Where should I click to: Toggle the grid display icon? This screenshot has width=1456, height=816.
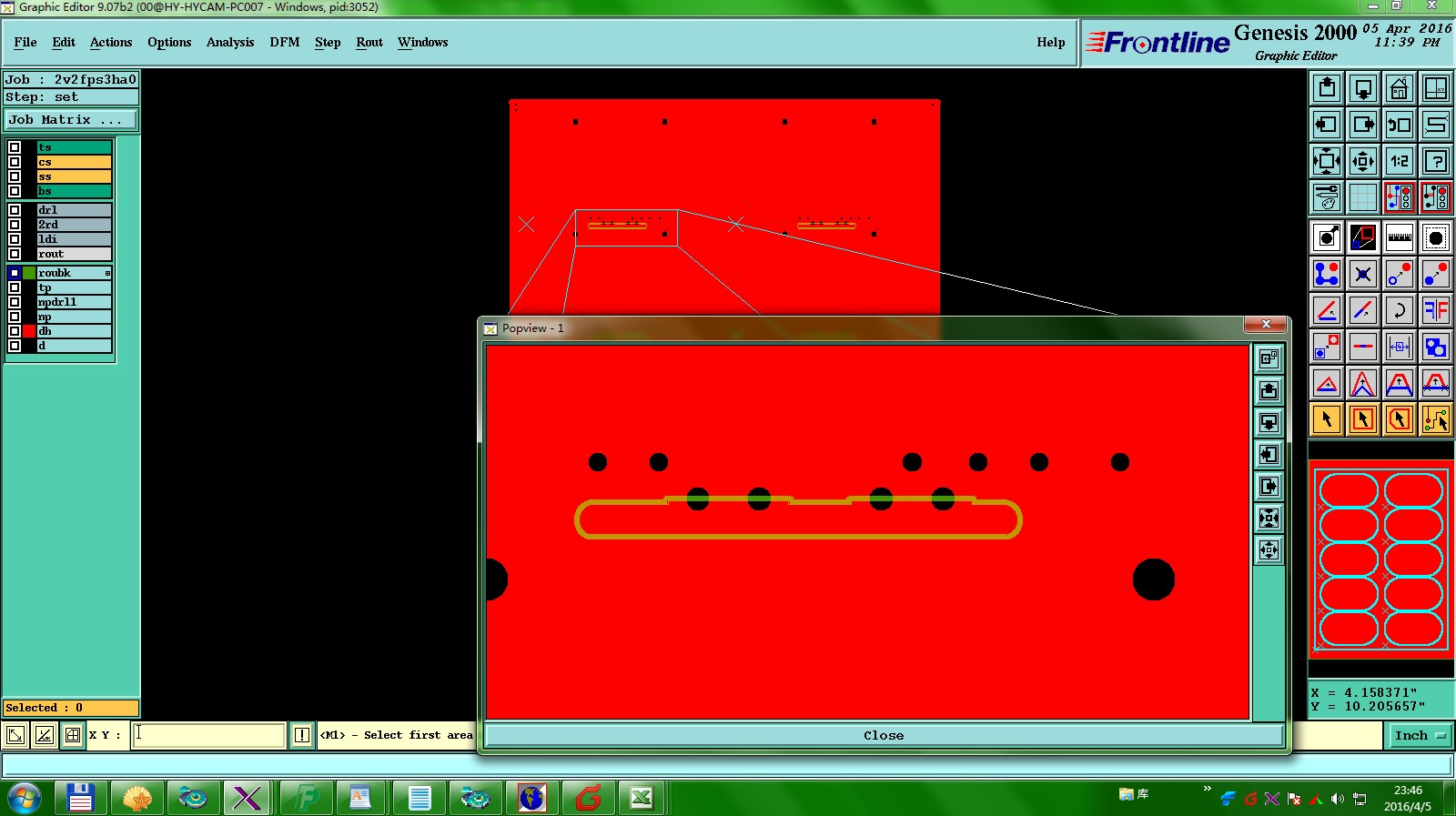(x=1363, y=197)
